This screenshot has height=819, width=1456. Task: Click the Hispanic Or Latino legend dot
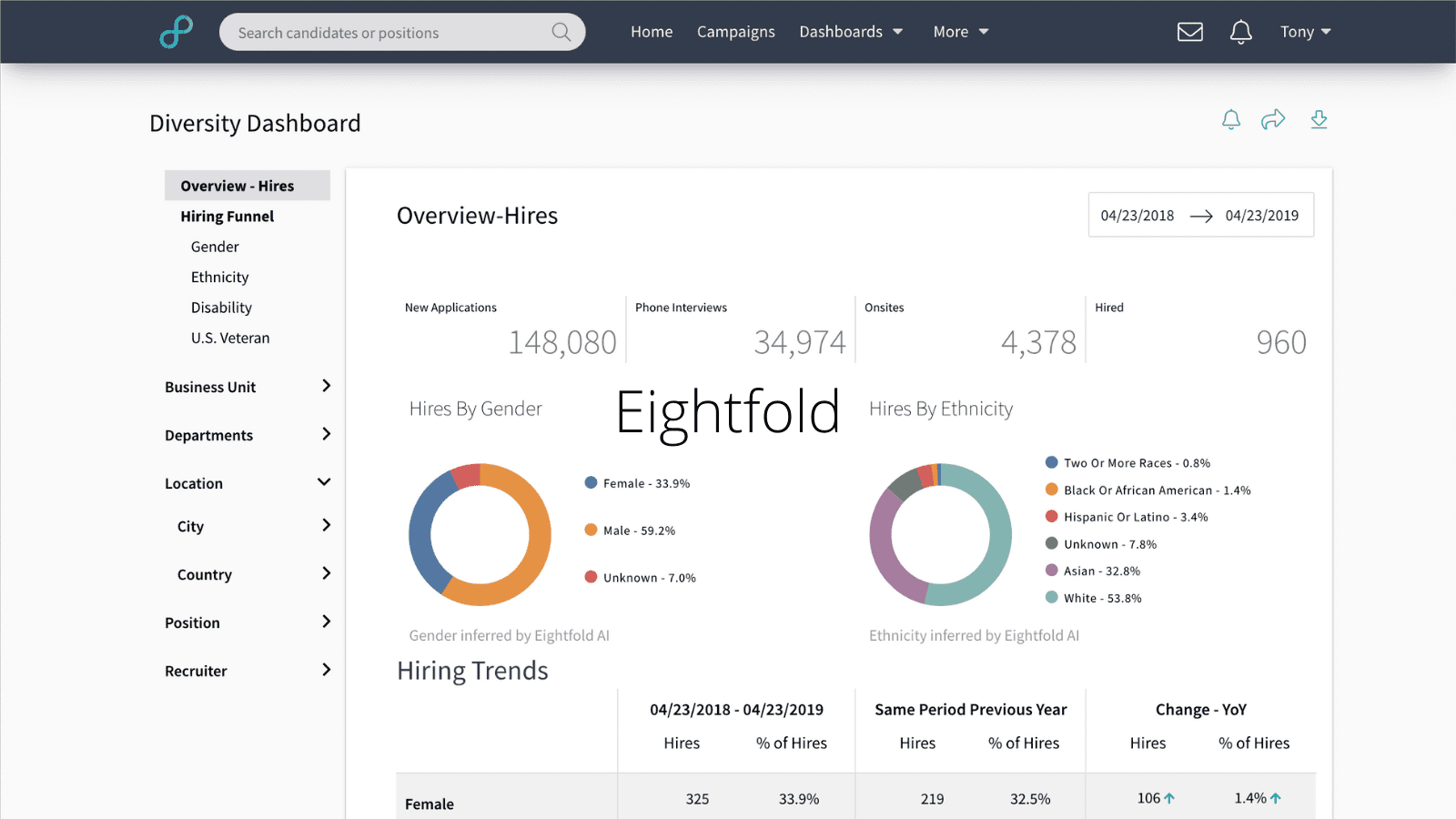(x=1052, y=516)
